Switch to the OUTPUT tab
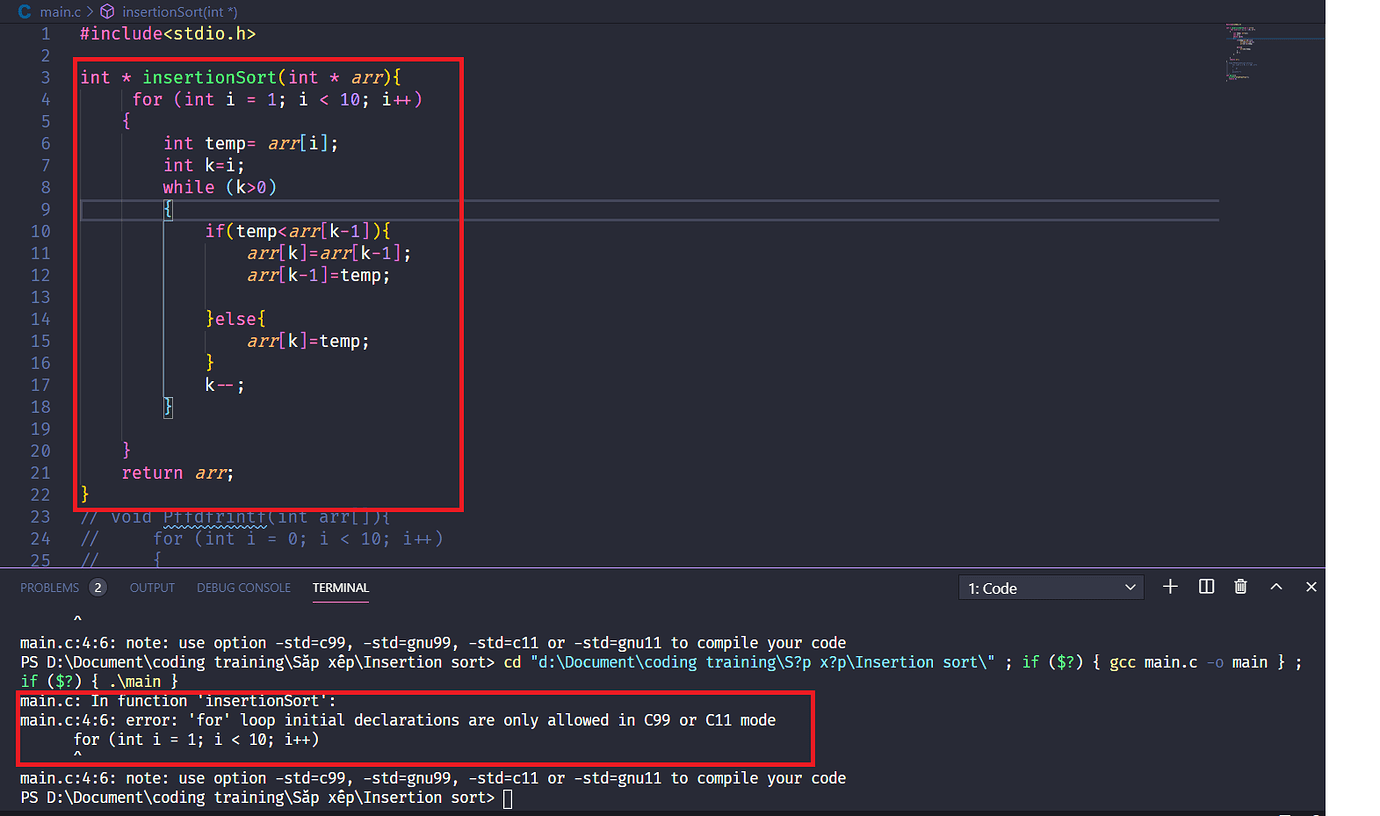This screenshot has height=816, width=1380. [x=152, y=588]
